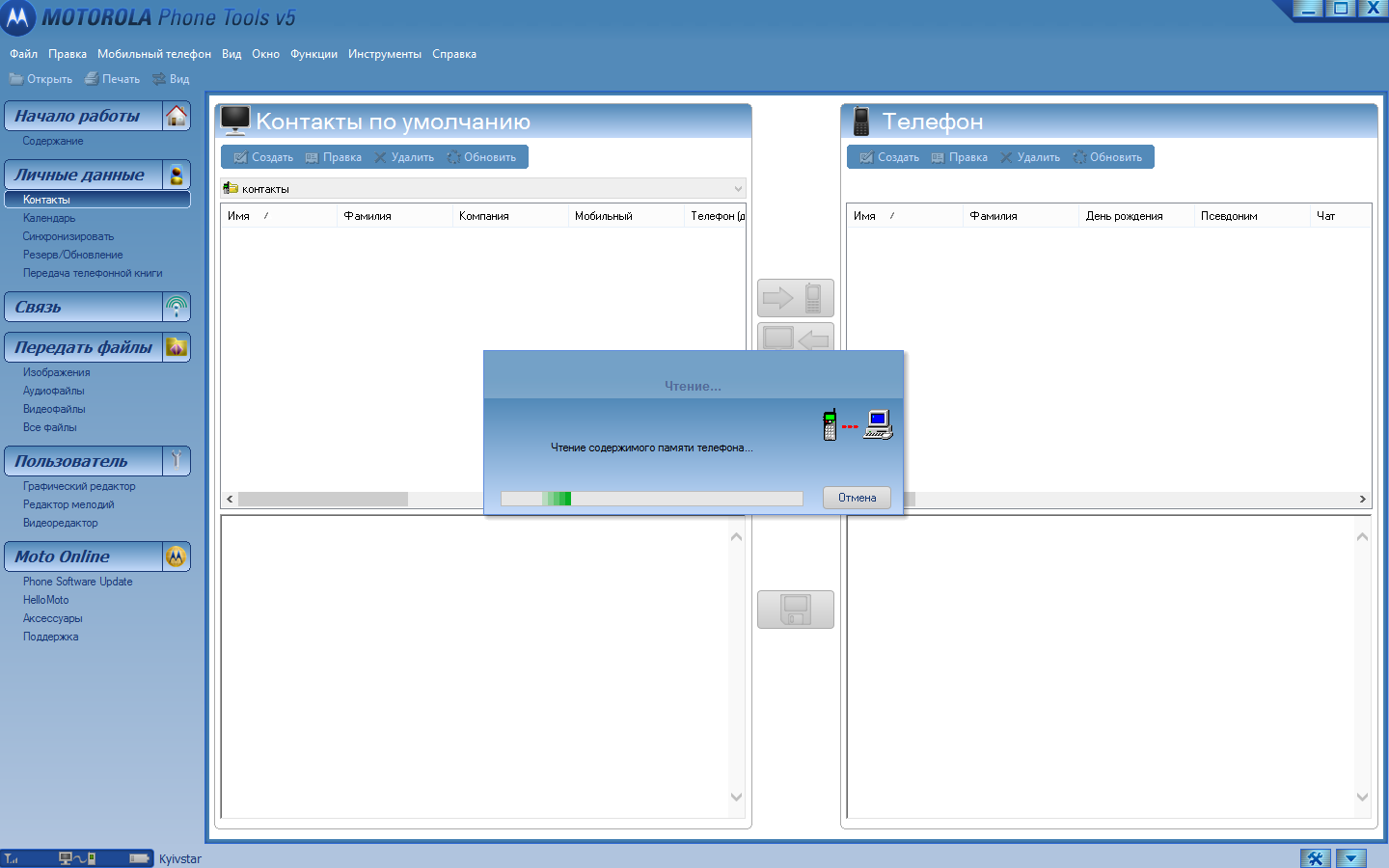1389x868 pixels.
Task: Sort phone list by Псевдоним column
Action: [x=1252, y=216]
